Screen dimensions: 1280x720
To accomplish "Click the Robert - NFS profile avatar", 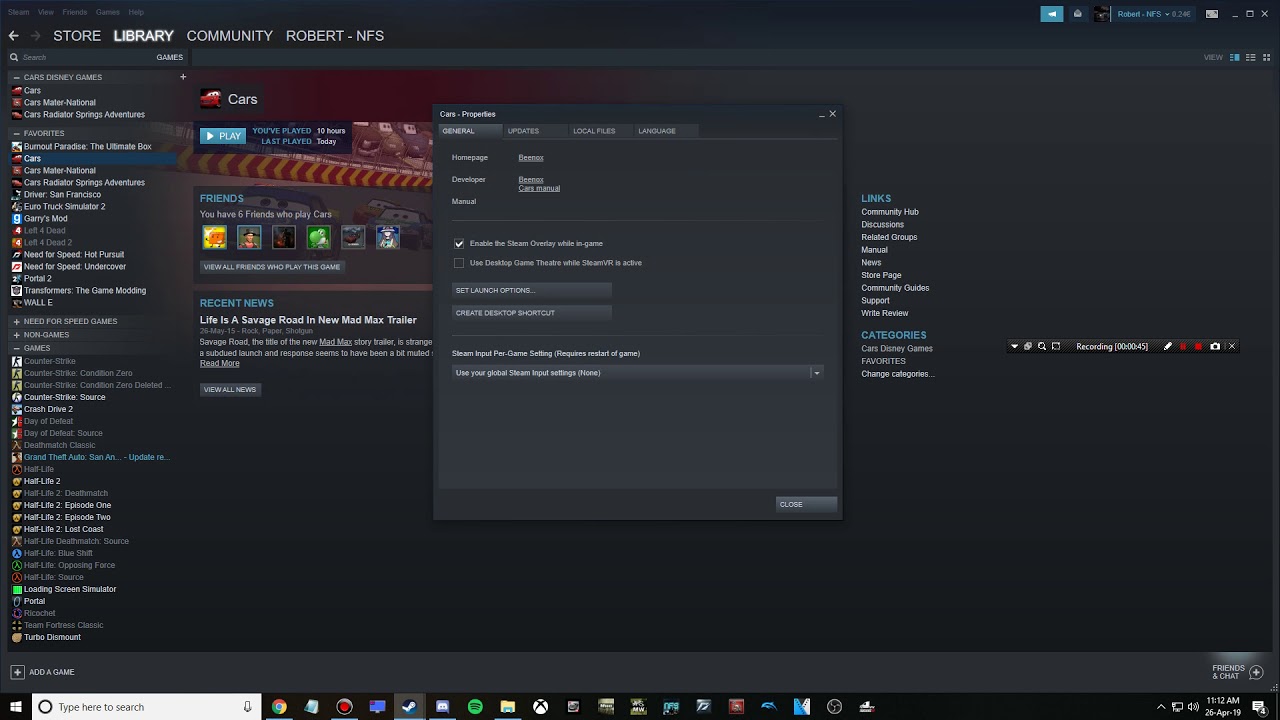I will [x=1102, y=14].
